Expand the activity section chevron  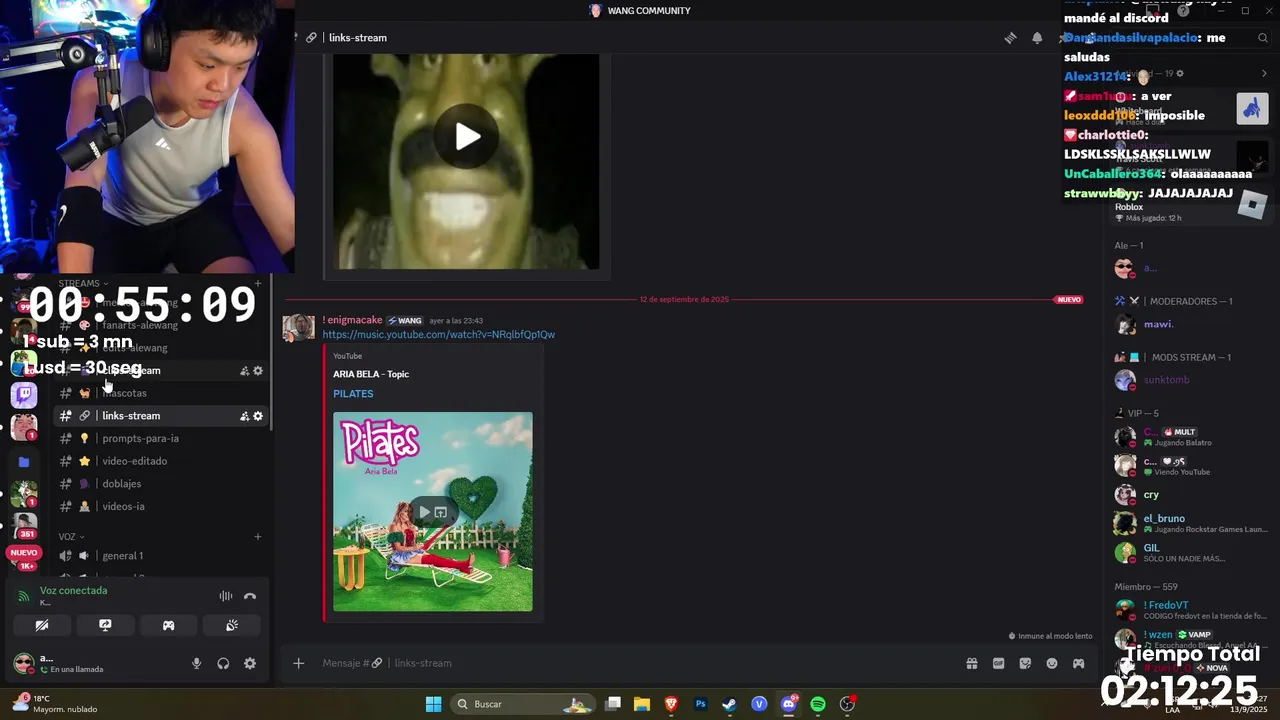1264,73
